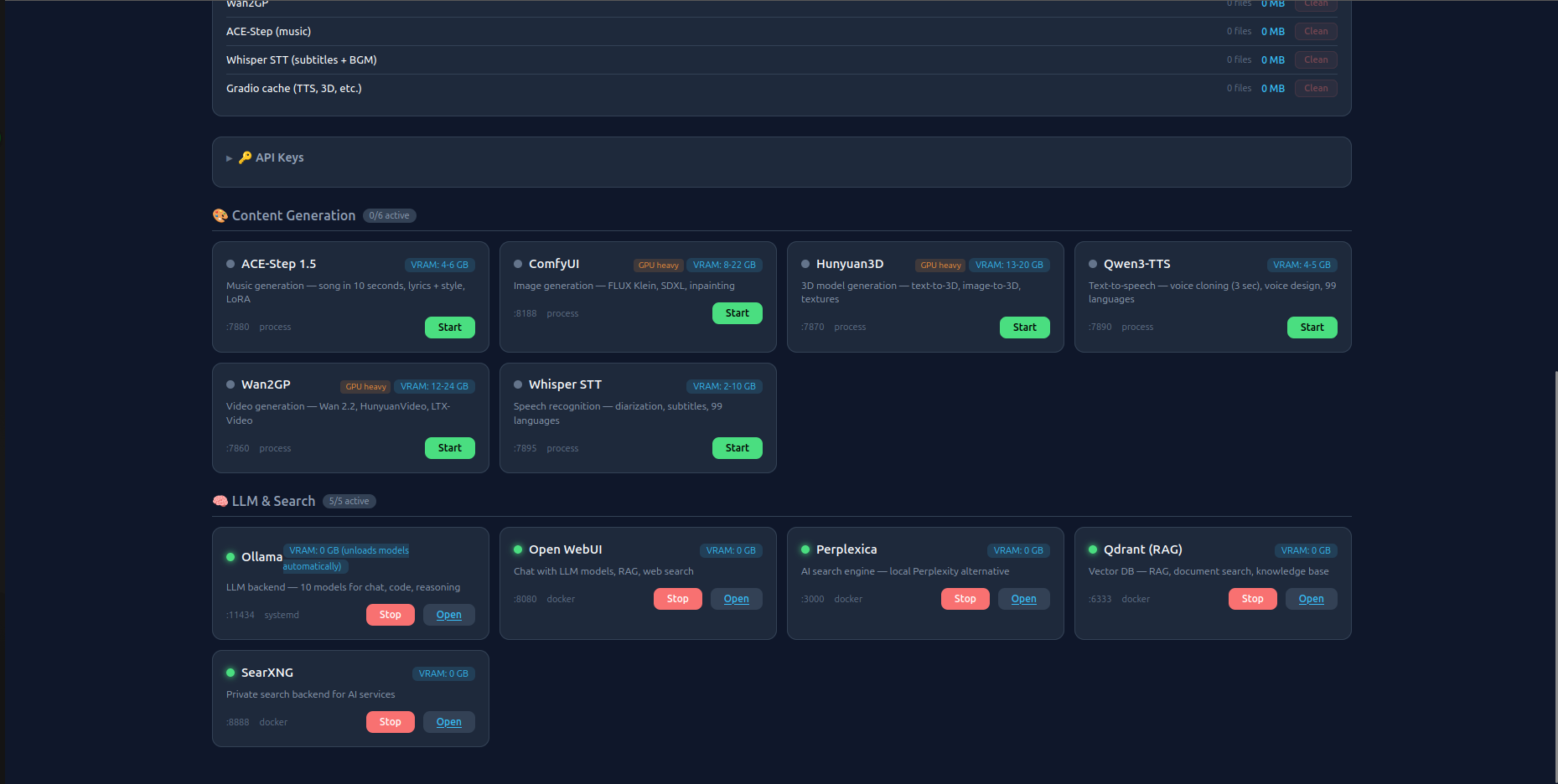
Task: Click the Content Generation heading
Action: click(x=294, y=215)
